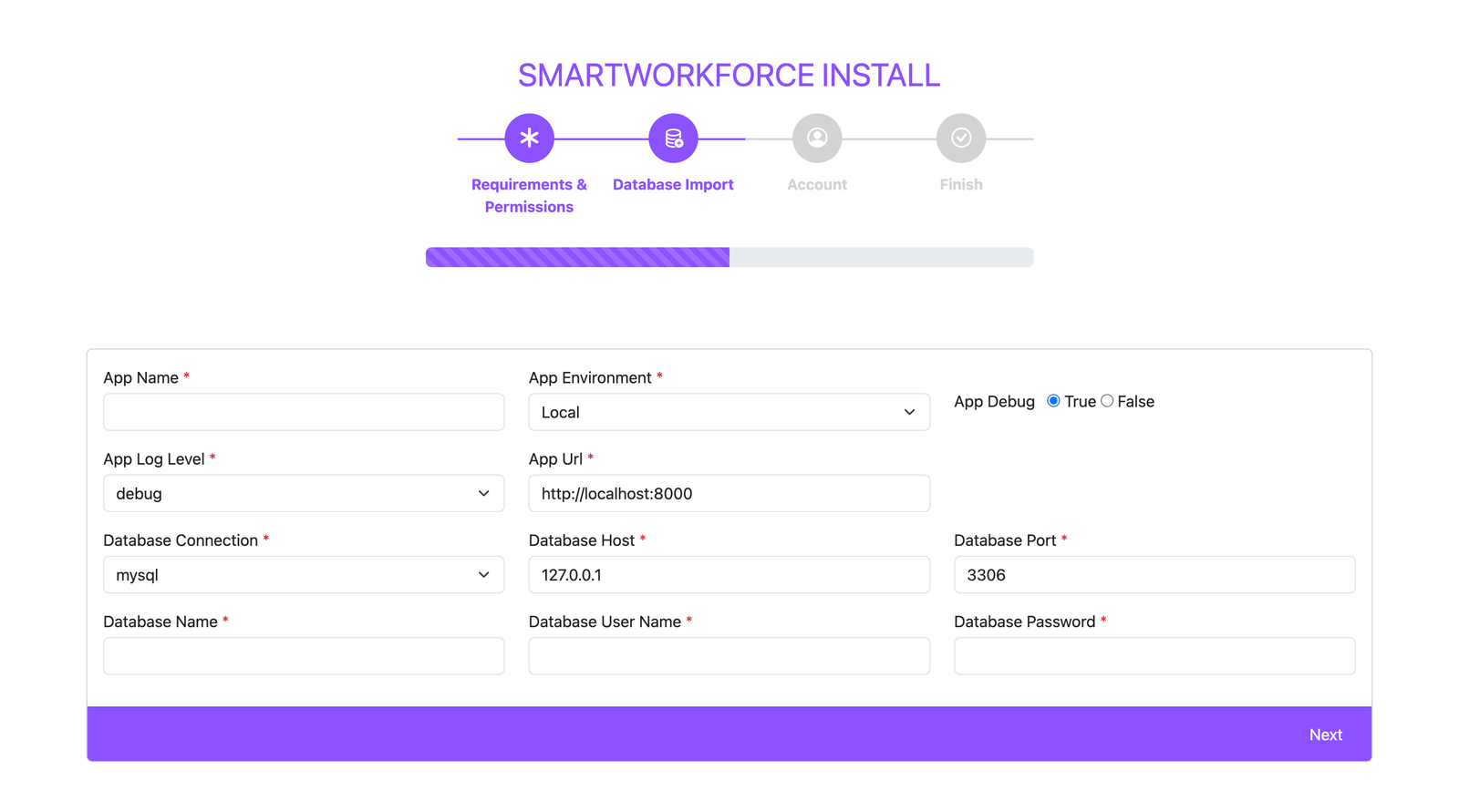This screenshot has width=1459, height=812.
Task: Focus the Database Host field
Action: coord(729,575)
